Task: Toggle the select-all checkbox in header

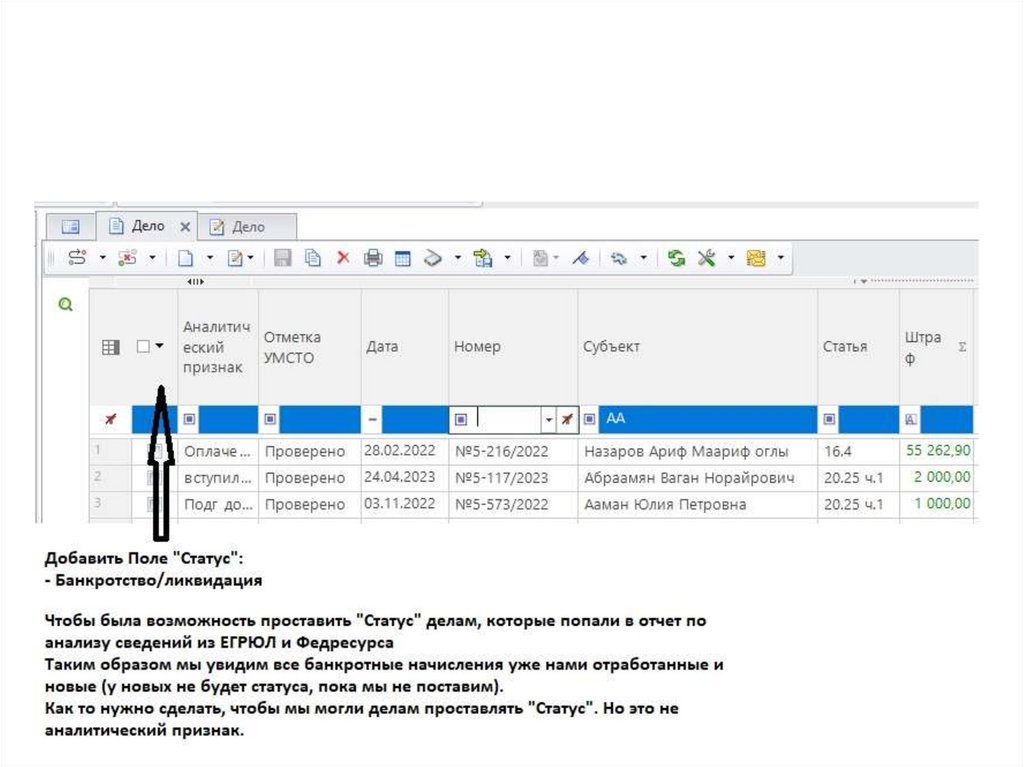Action: coord(143,346)
